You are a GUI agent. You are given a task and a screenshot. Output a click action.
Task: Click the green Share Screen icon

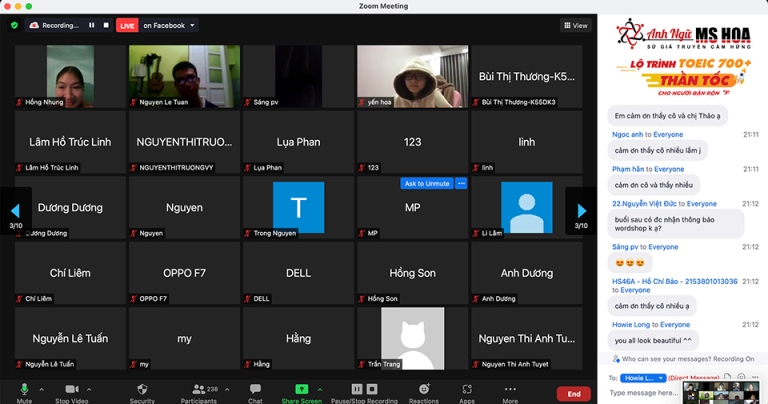coord(301,389)
